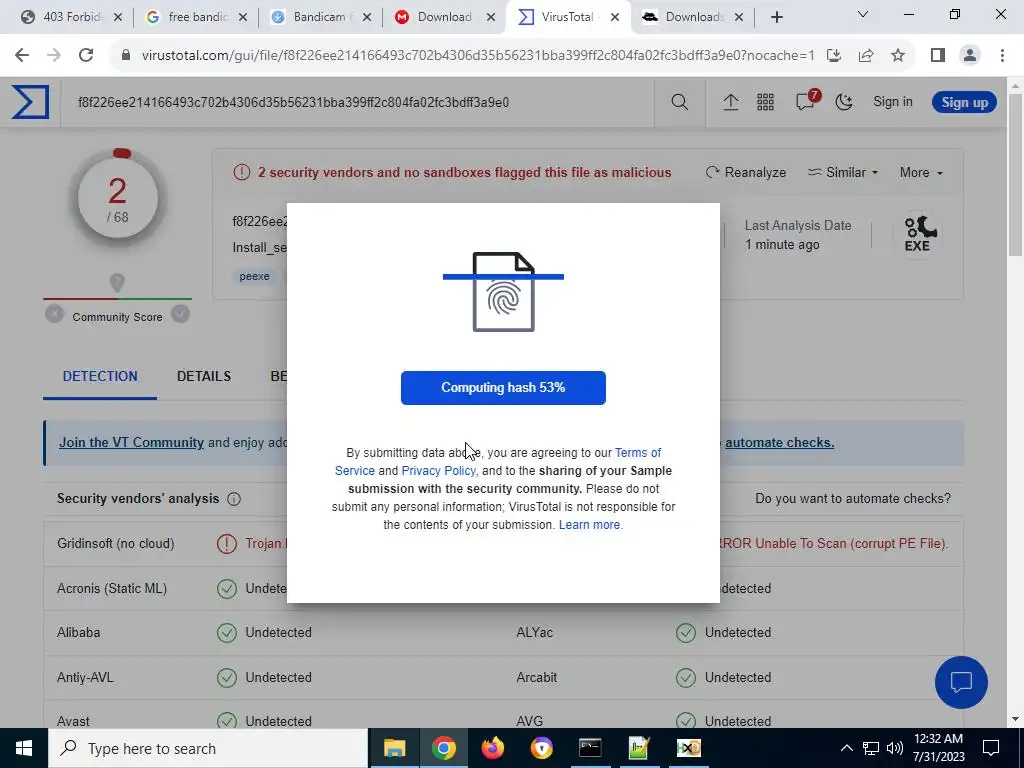Click ALYac vendor name
The image size is (1024, 768).
(534, 633)
